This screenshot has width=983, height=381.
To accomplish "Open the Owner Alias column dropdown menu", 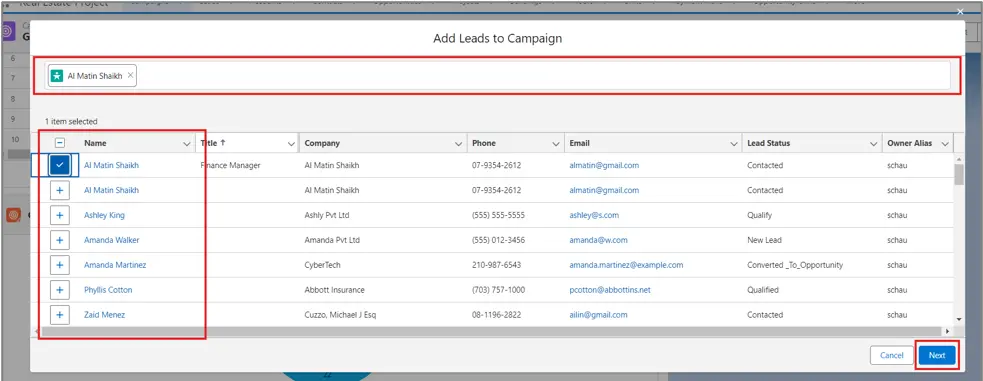I will pos(945,144).
